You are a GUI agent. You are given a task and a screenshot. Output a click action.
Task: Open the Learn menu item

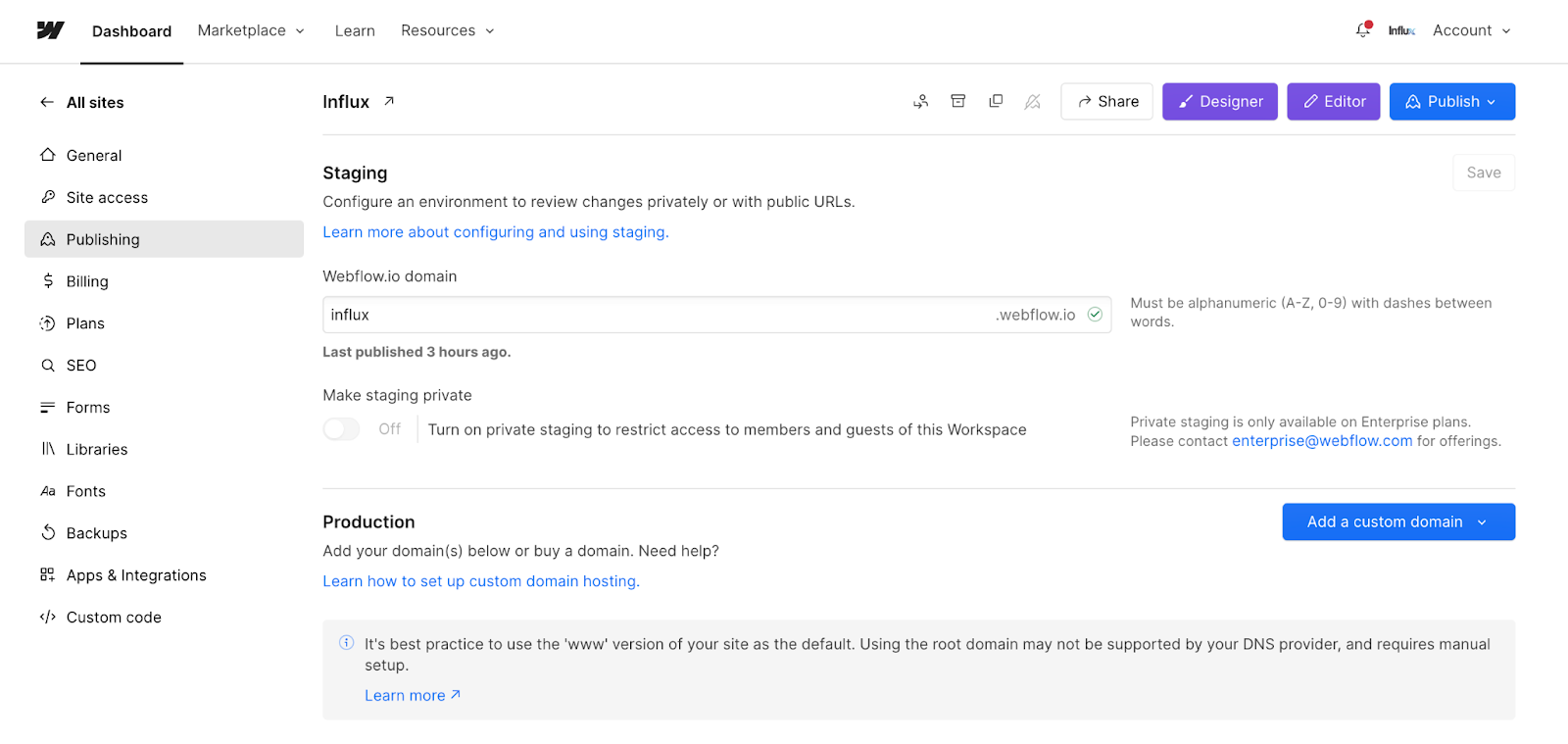(355, 30)
